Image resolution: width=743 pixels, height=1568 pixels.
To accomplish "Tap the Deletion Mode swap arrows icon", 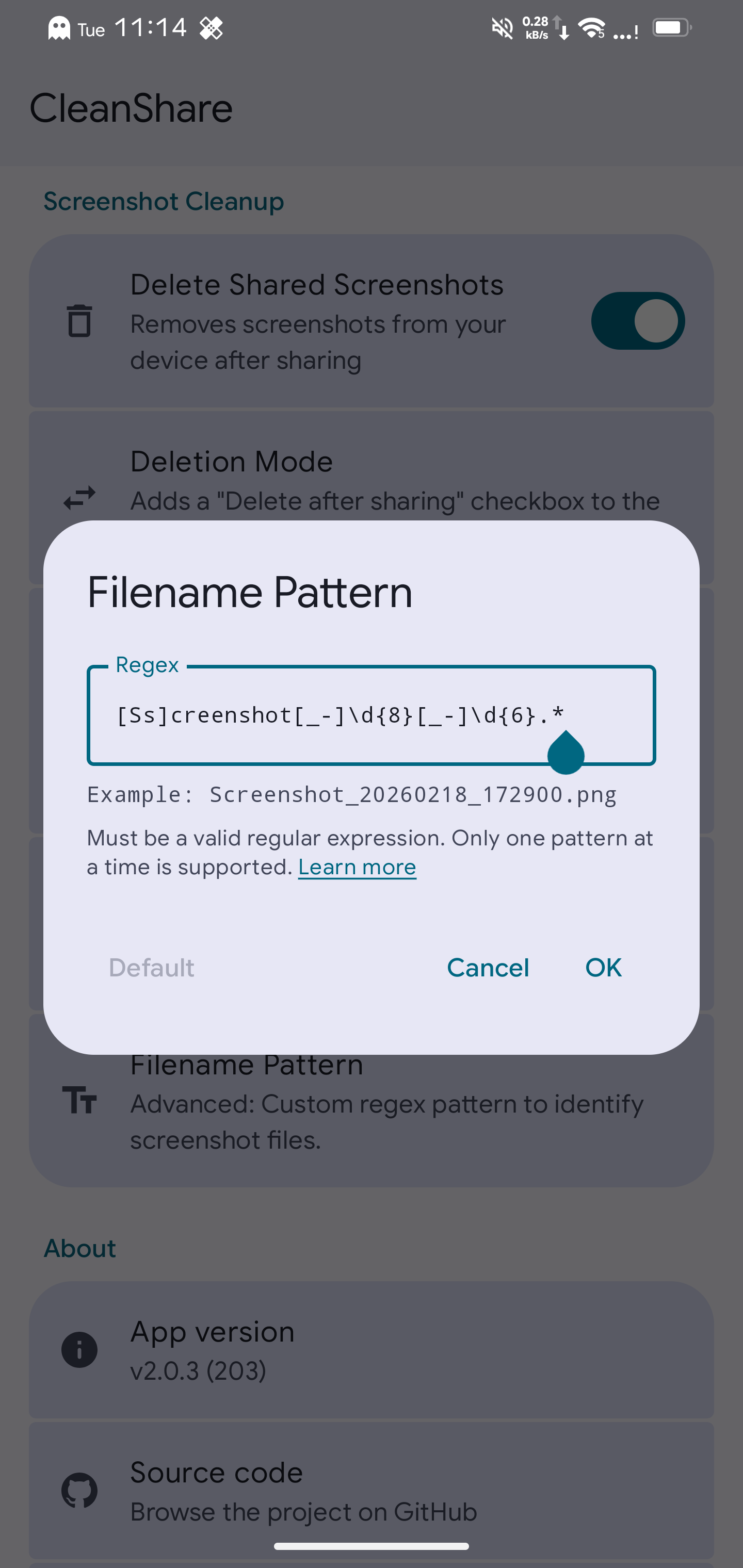I will tap(79, 498).
